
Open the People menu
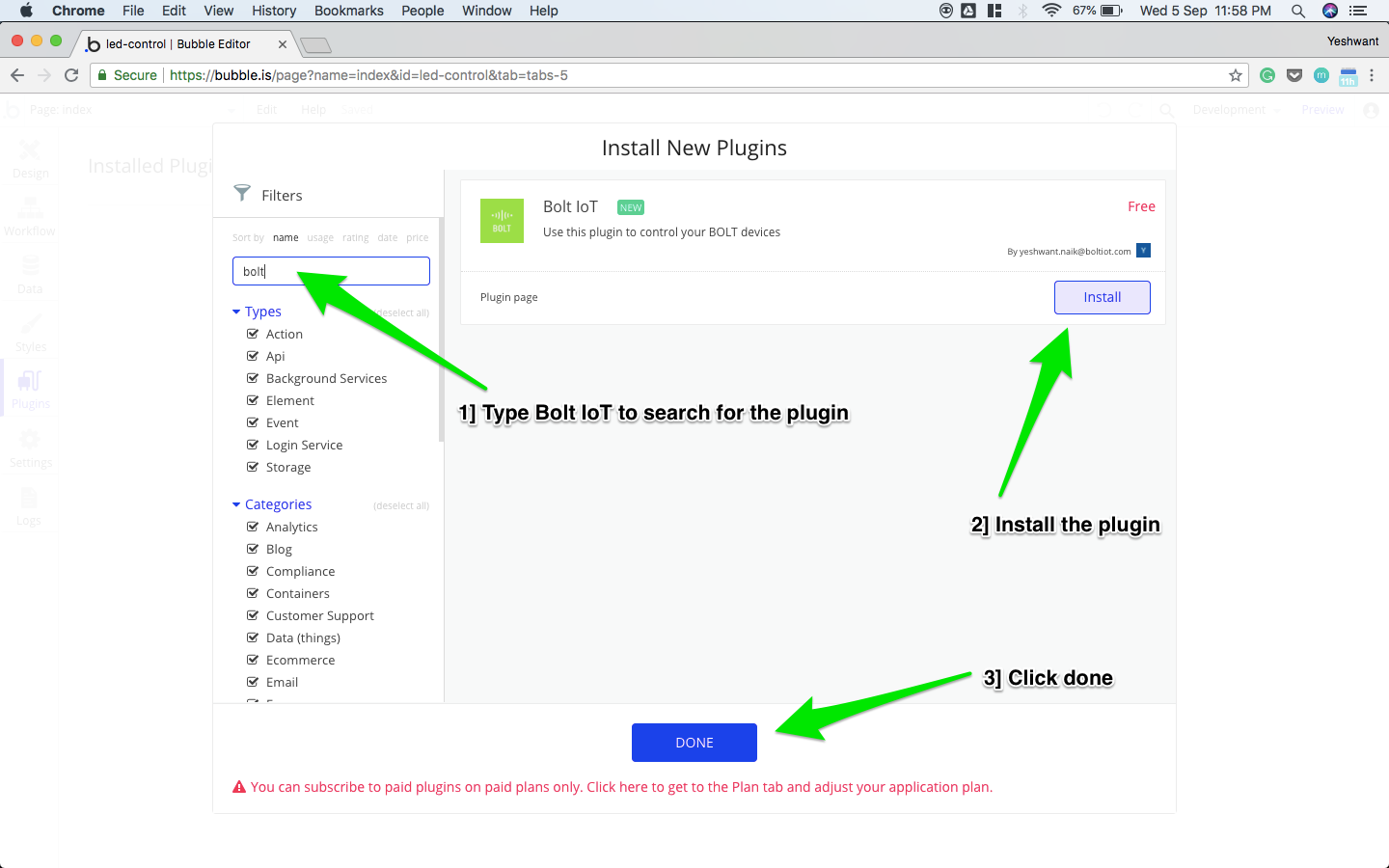(422, 11)
